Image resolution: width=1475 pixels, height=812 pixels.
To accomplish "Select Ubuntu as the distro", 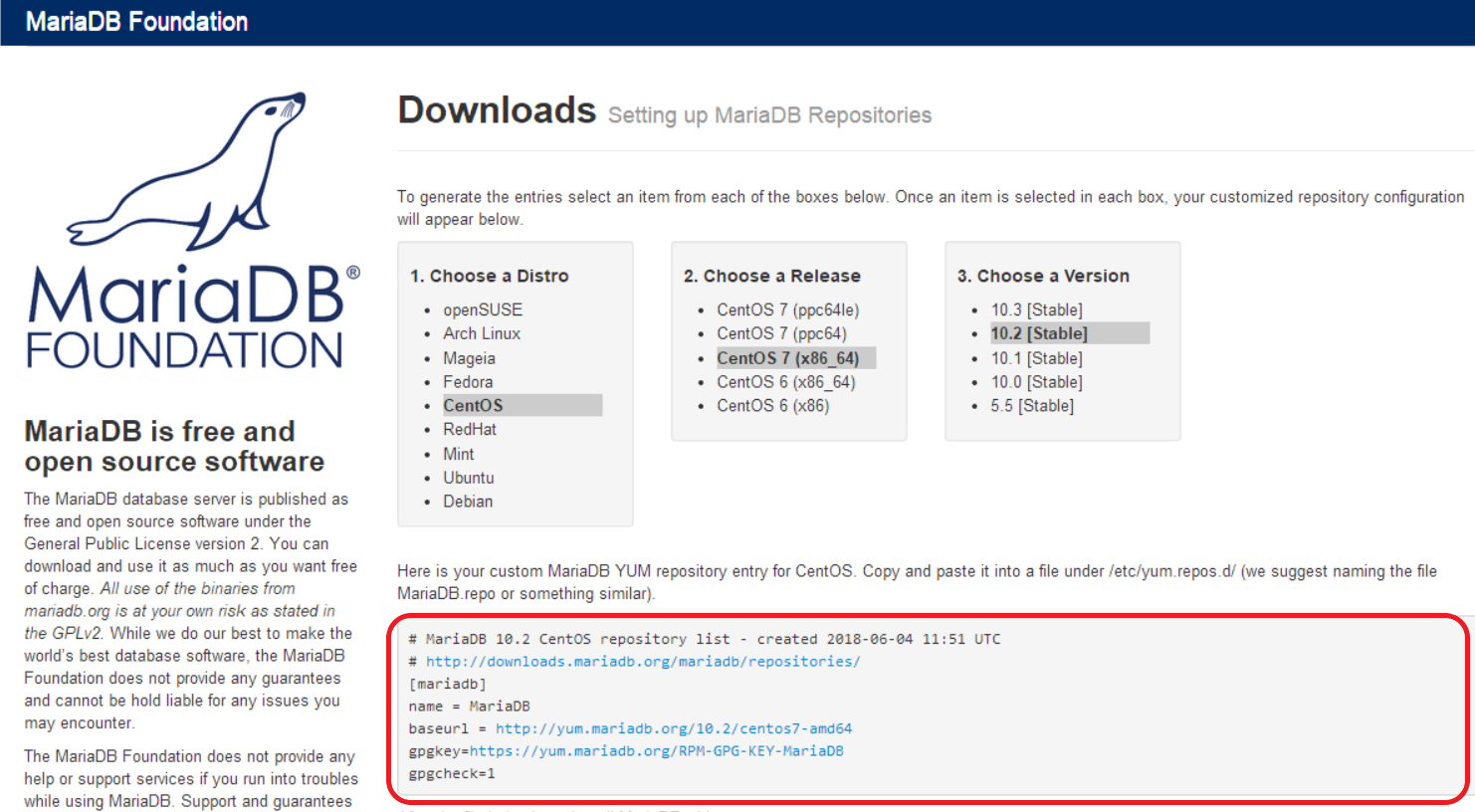I will pyautogui.click(x=469, y=478).
